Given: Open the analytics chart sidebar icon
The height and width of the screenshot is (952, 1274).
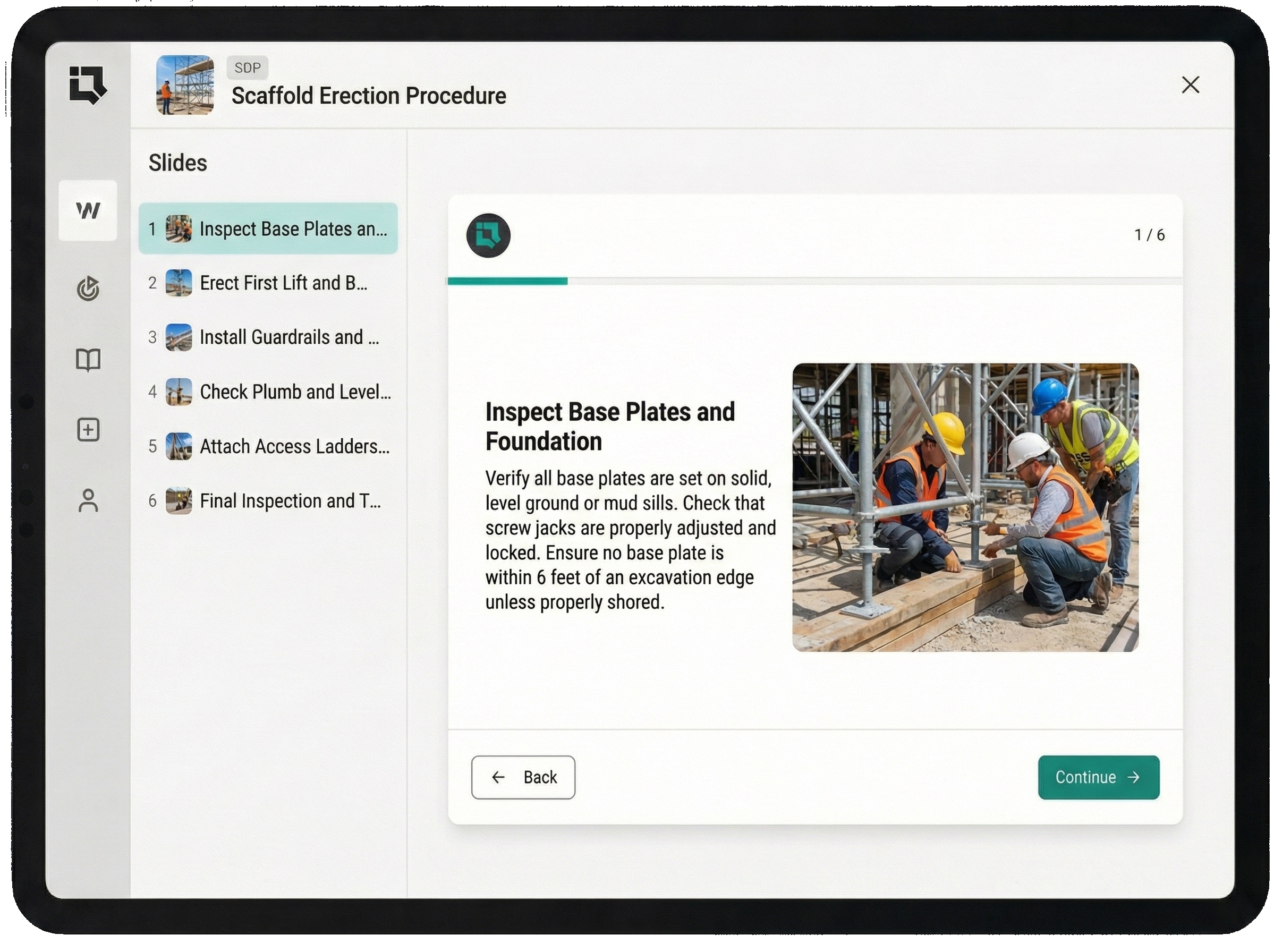Looking at the screenshot, I should click(x=88, y=288).
